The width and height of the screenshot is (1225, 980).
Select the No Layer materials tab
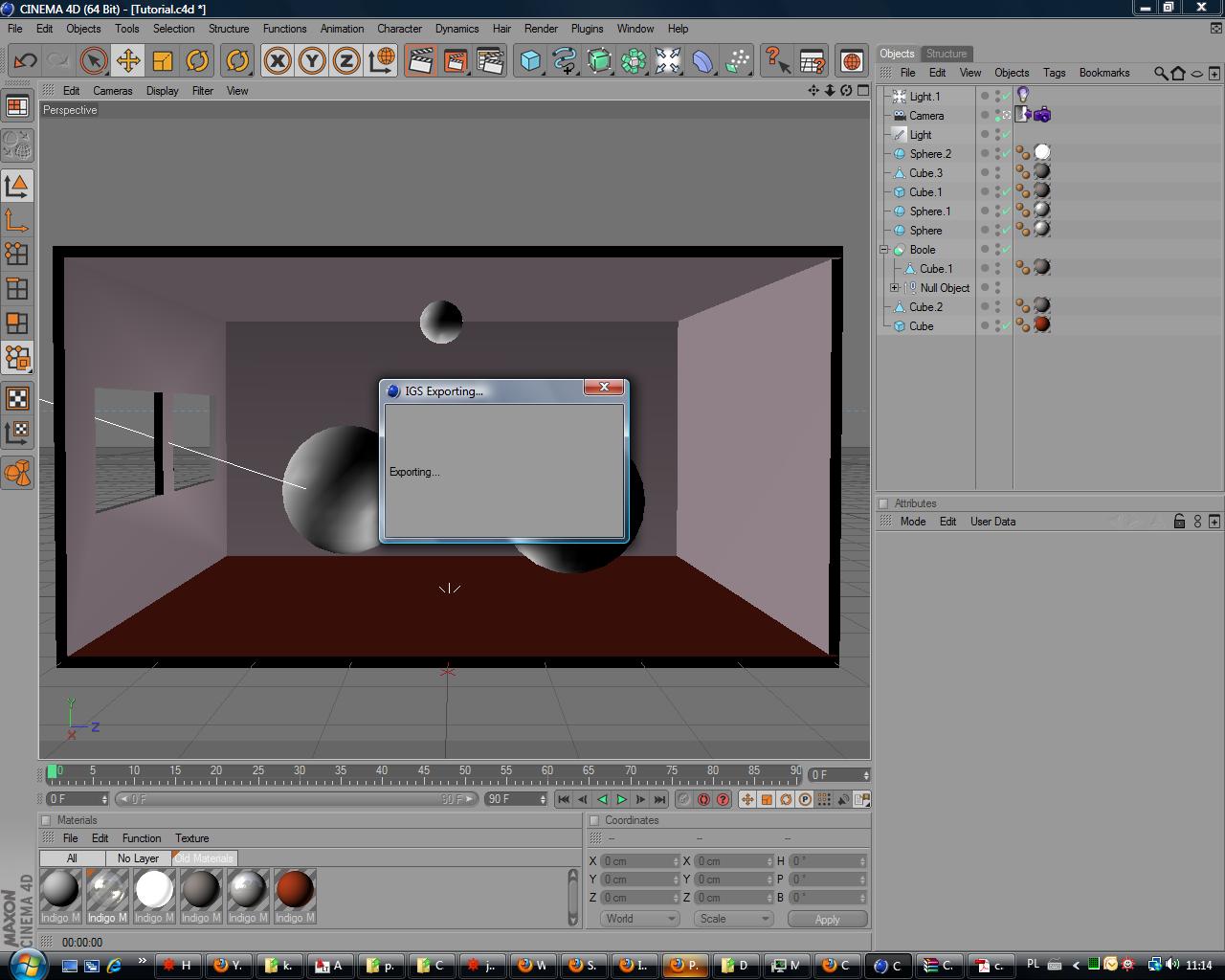coord(138,858)
